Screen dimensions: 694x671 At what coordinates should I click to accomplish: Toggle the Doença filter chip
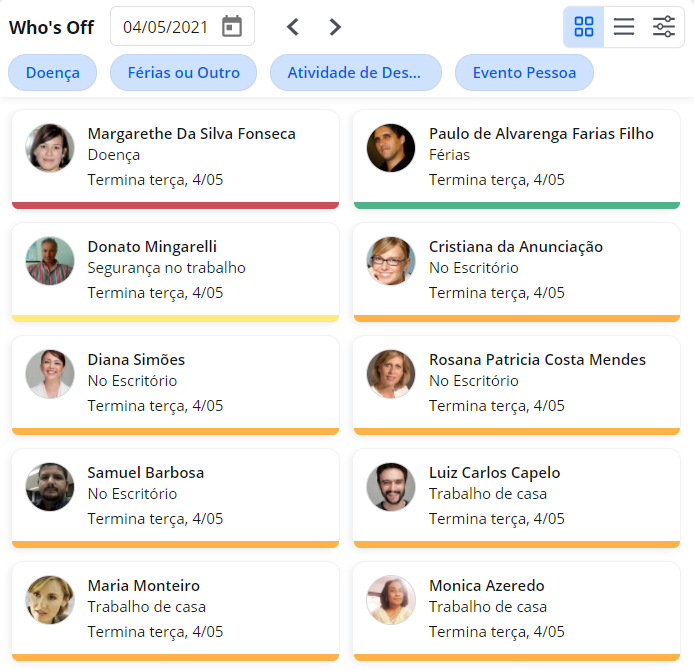[53, 73]
